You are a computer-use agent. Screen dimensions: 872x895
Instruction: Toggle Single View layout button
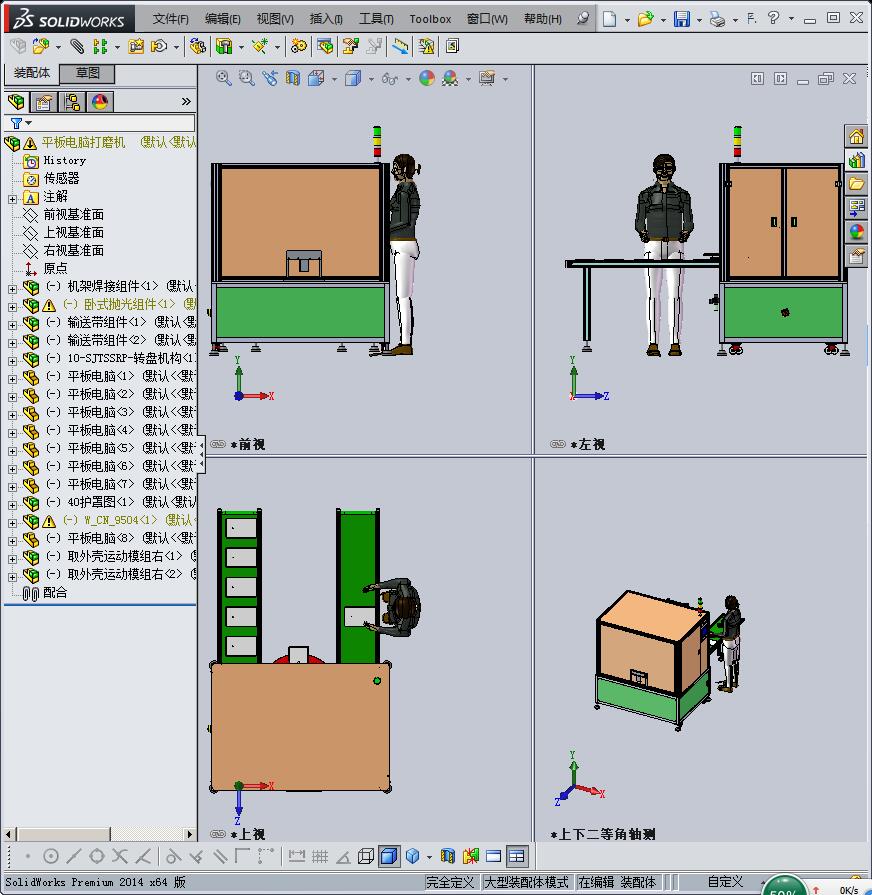click(494, 856)
